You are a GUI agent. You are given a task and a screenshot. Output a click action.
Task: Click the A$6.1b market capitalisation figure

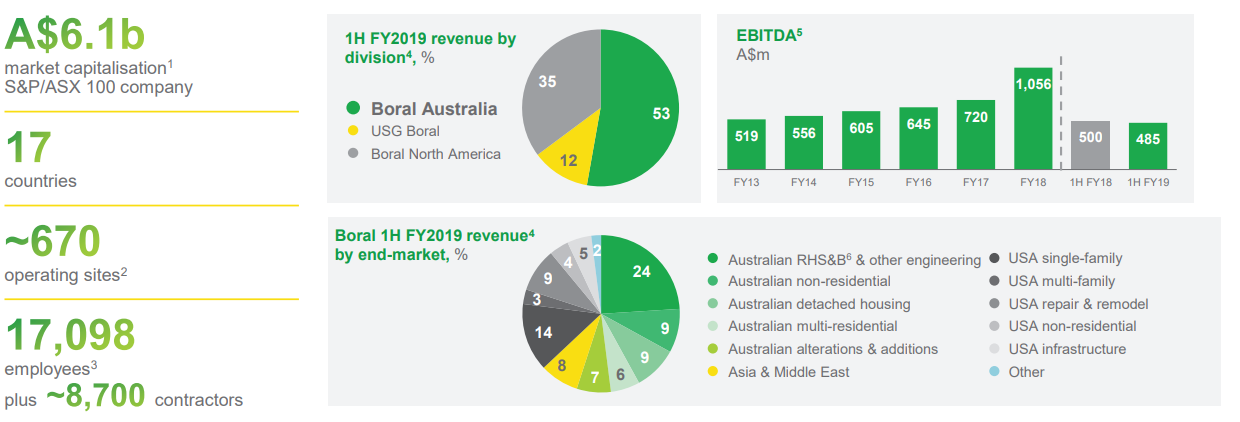[75, 35]
